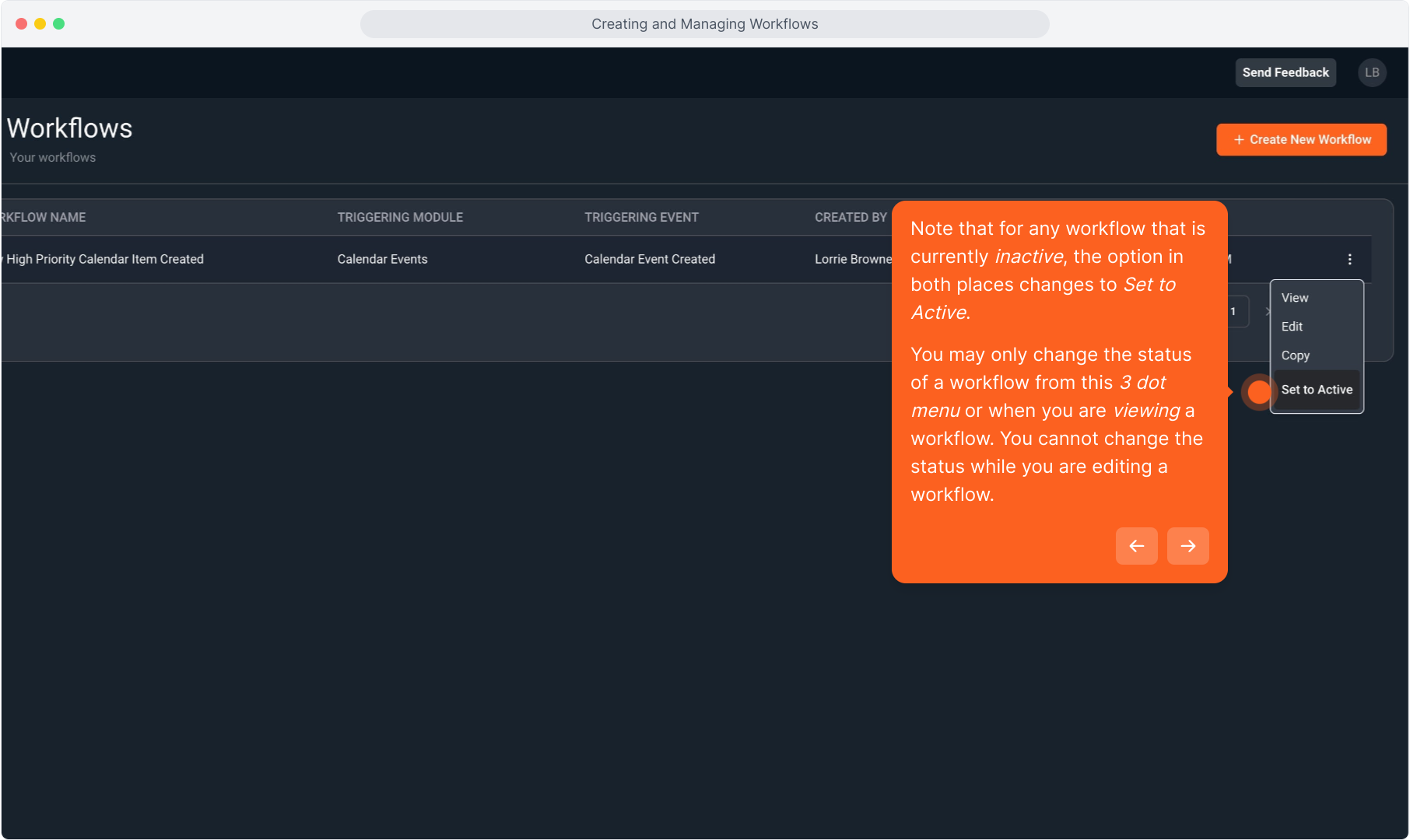The width and height of the screenshot is (1410, 840).
Task: Click the Created By column header
Action: point(851,218)
